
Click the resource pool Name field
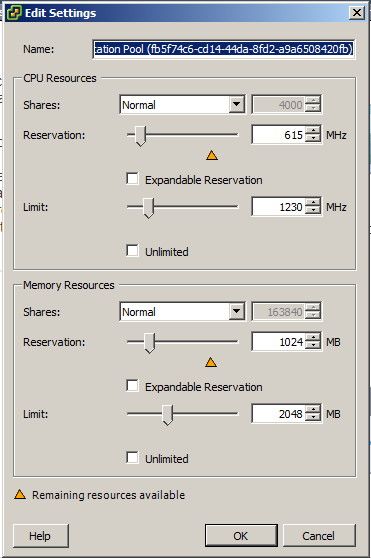pos(223,49)
